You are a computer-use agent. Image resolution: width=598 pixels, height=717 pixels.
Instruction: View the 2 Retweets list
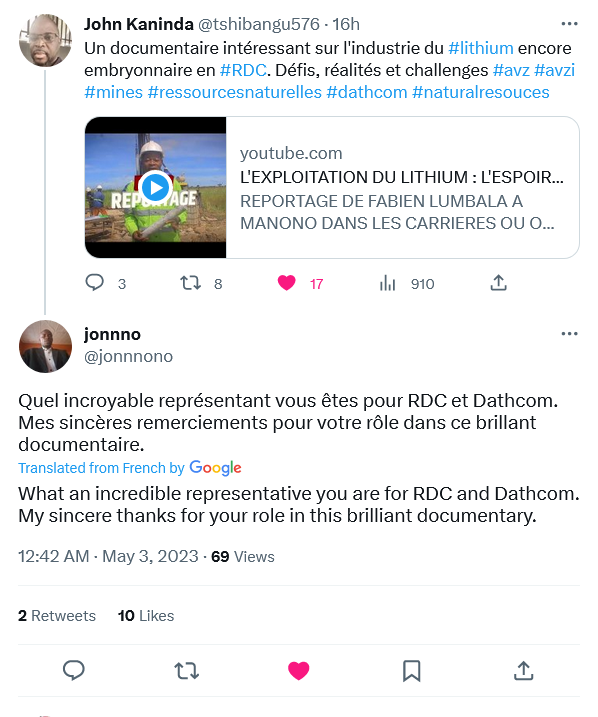pyautogui.click(x=57, y=615)
